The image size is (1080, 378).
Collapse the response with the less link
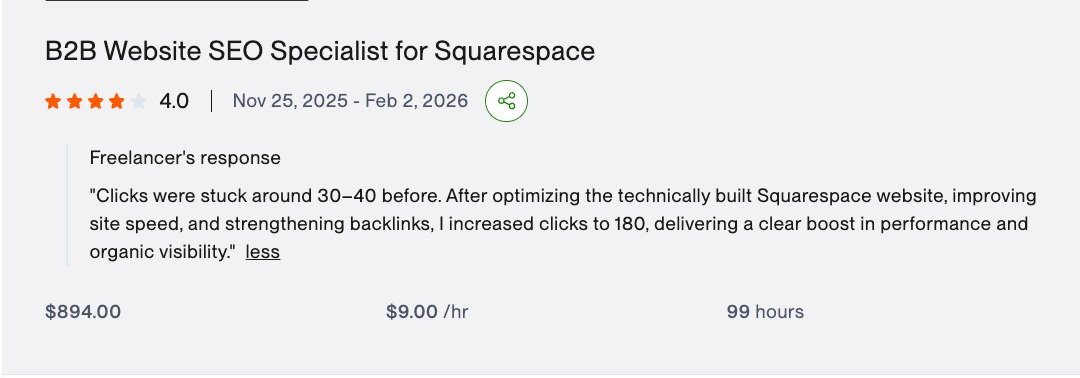click(262, 252)
